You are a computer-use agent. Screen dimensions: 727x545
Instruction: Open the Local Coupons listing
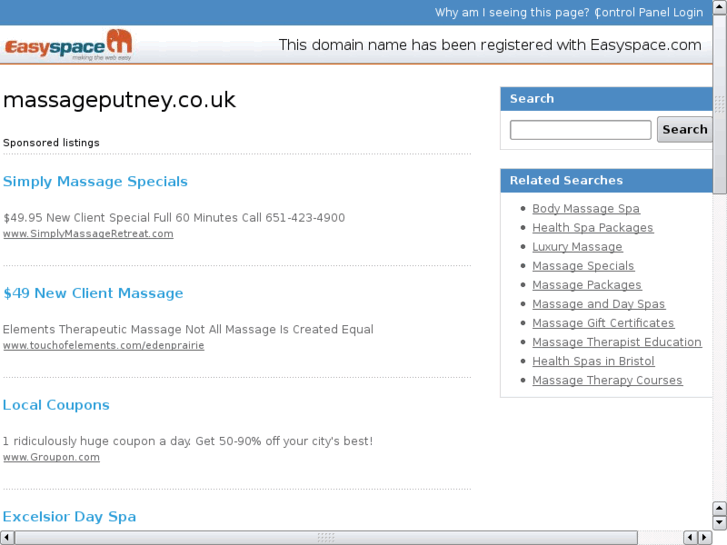(56, 405)
